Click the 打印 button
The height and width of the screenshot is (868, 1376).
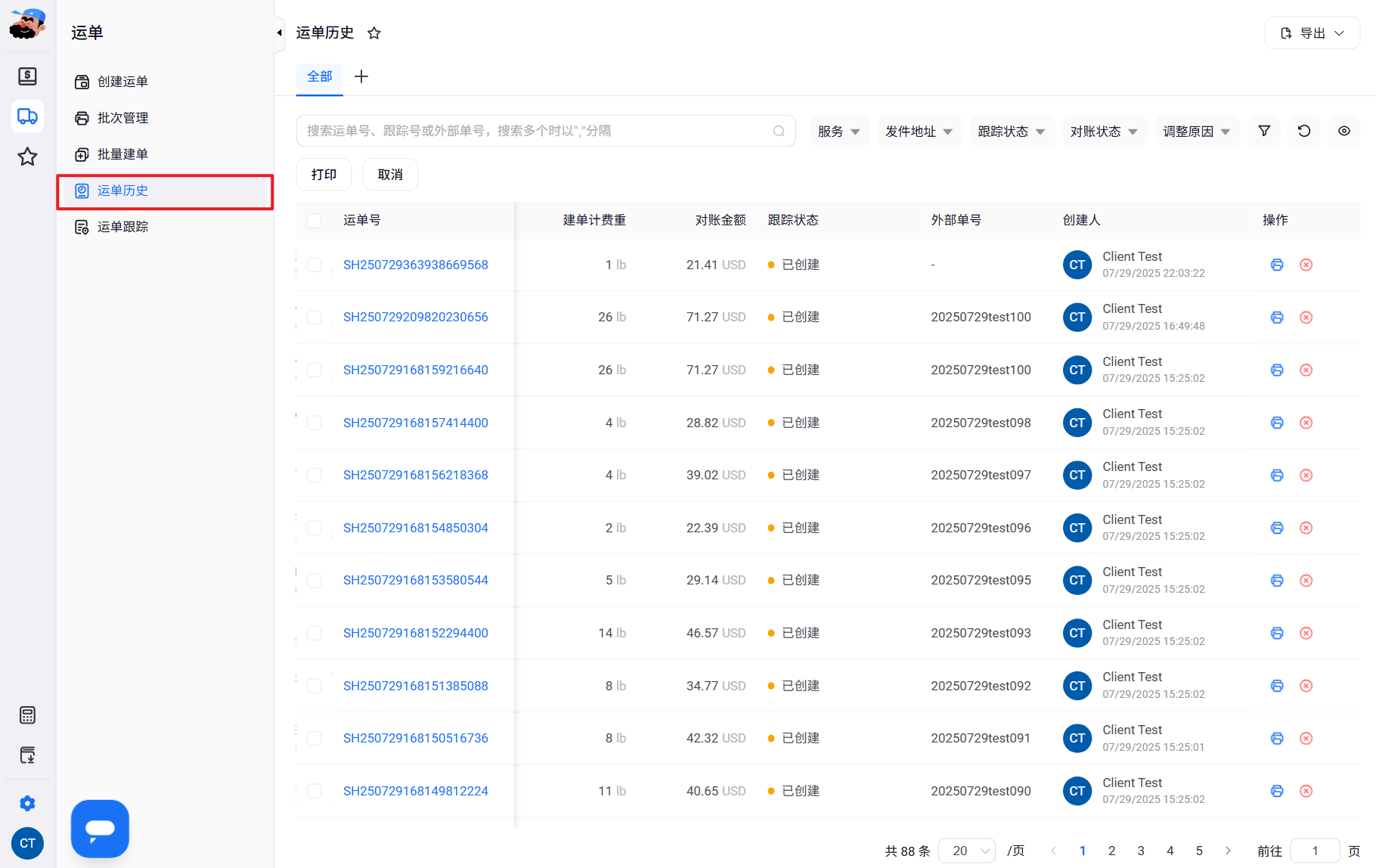(x=324, y=175)
